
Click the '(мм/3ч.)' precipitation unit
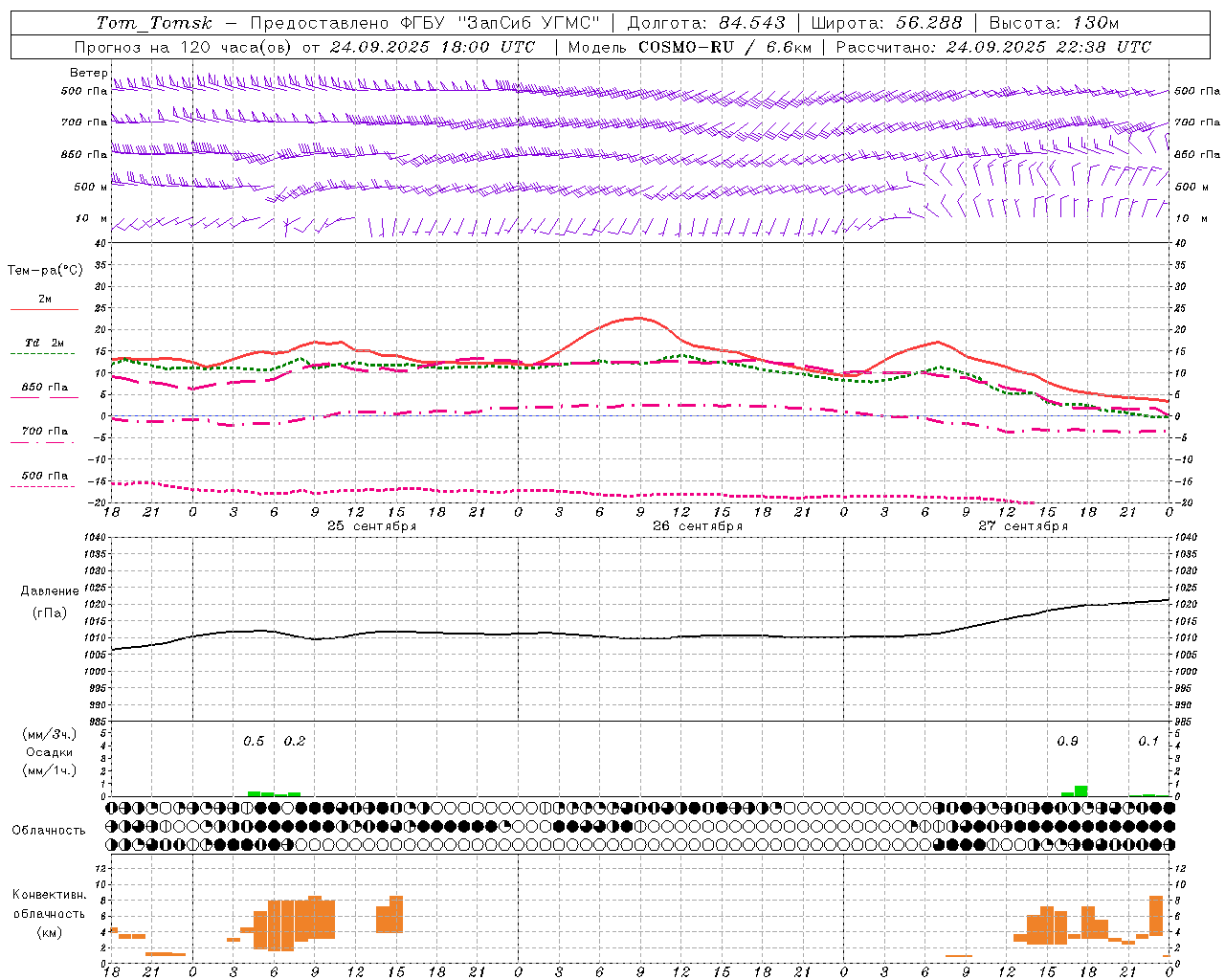[x=50, y=734]
